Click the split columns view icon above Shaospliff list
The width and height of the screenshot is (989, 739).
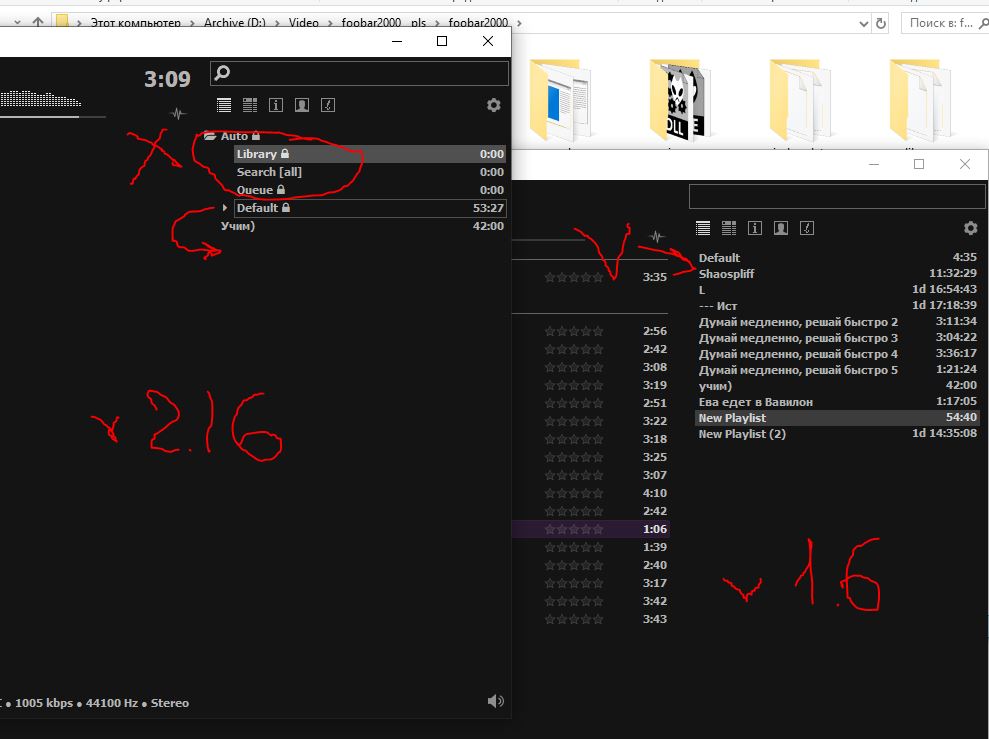coord(729,228)
